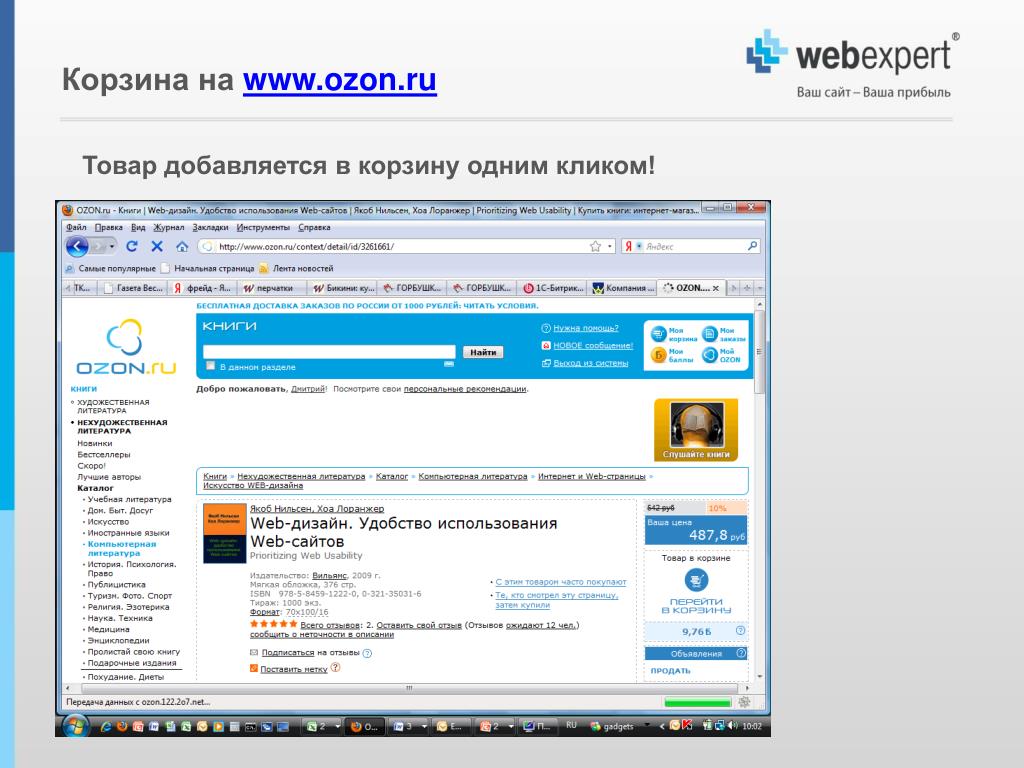Bookmark the page with the star icon
The height and width of the screenshot is (768, 1024).
coord(594,246)
